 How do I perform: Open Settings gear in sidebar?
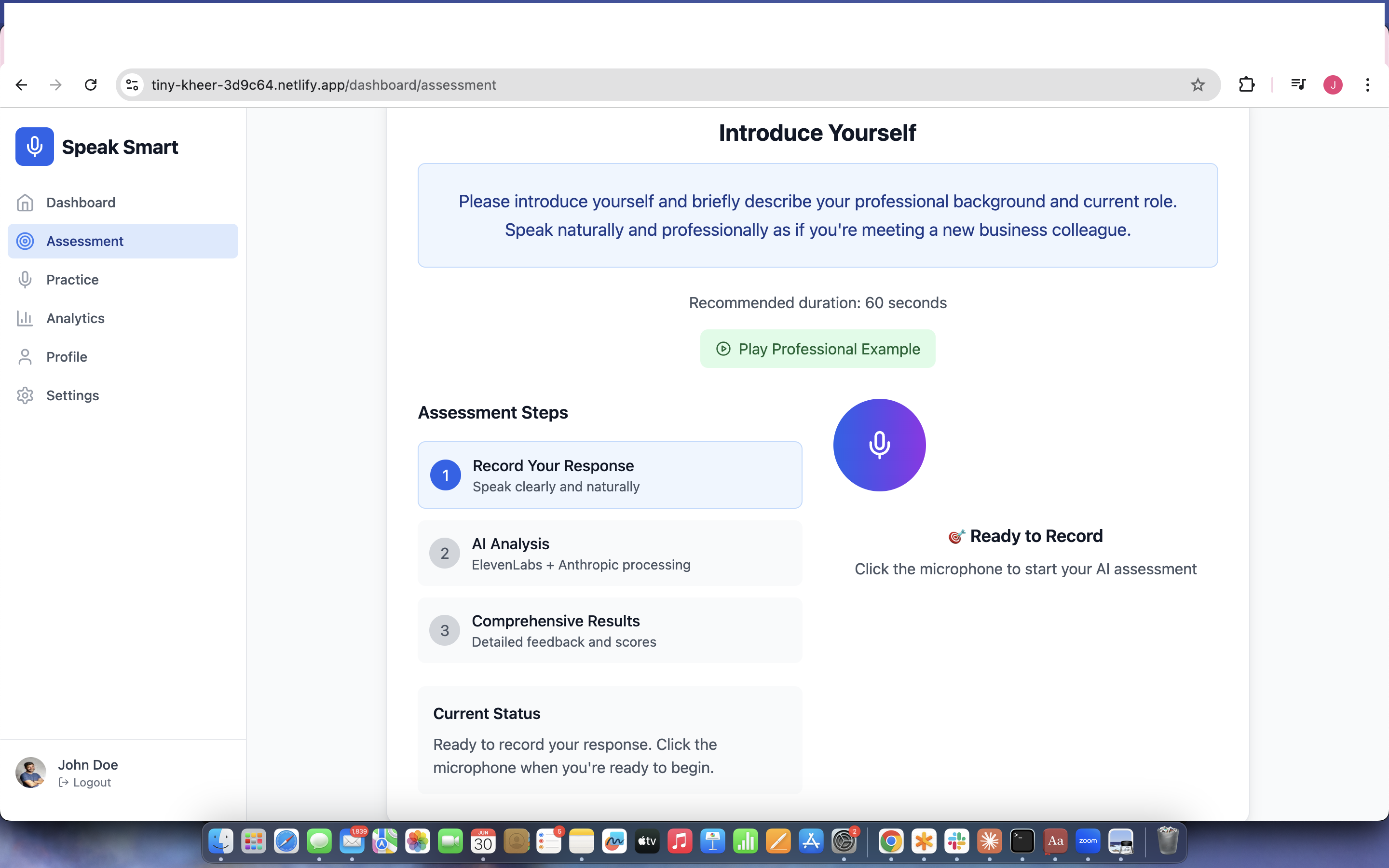coord(72,395)
